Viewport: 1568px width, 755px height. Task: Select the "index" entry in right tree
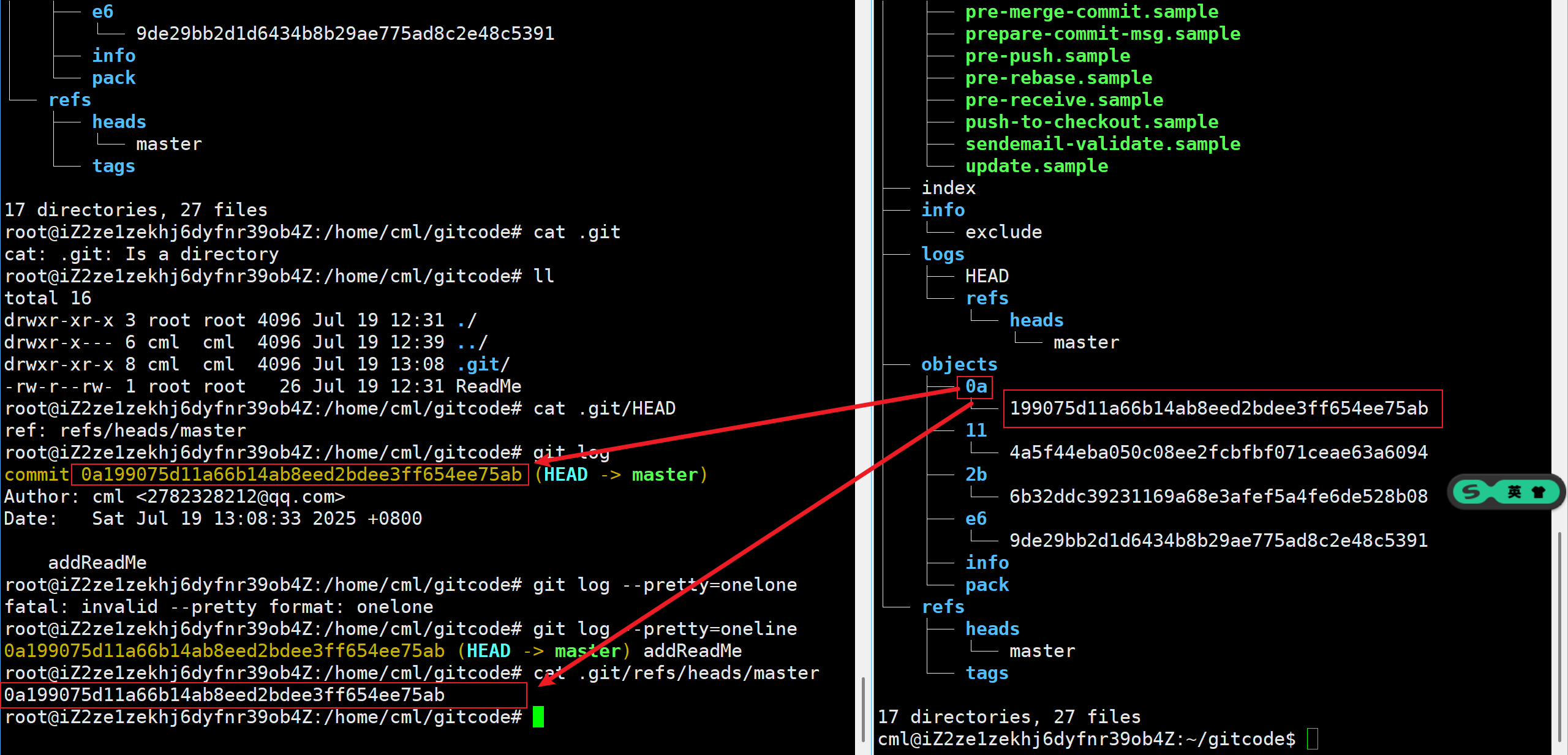[x=948, y=188]
